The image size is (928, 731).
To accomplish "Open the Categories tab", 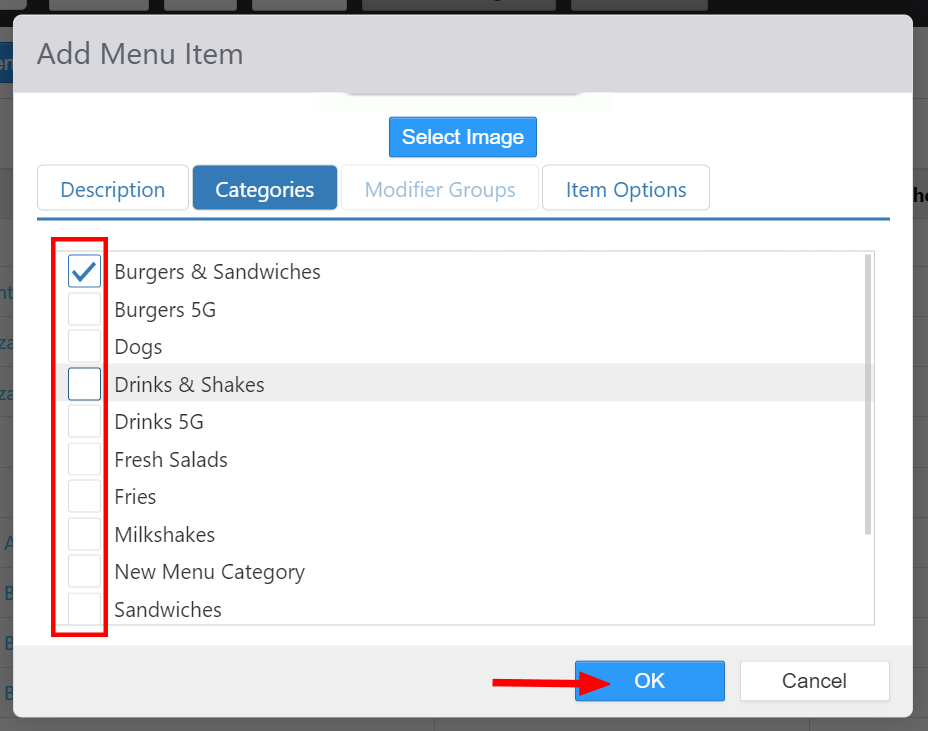I will point(265,189).
